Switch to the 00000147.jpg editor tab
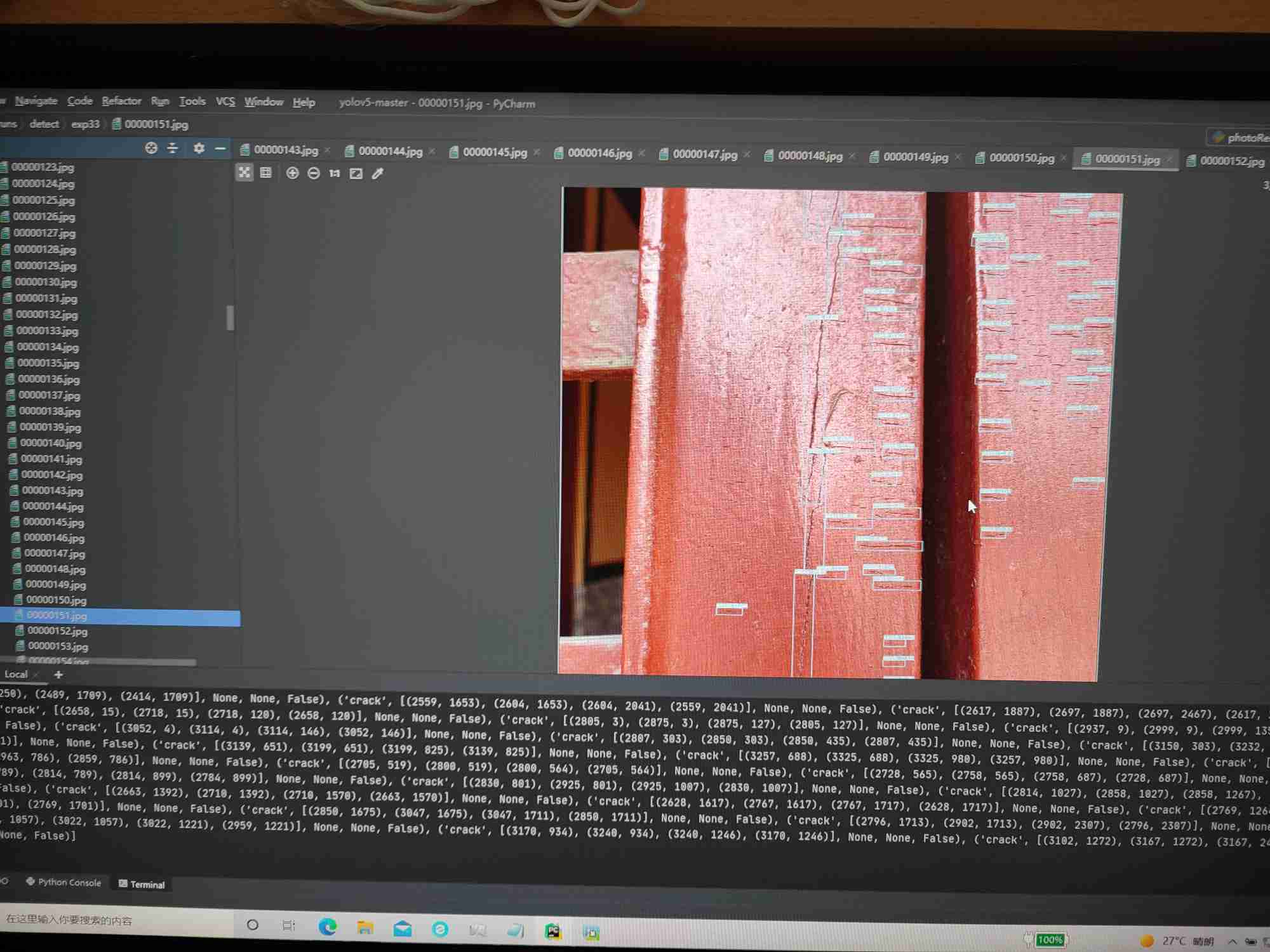Screen dimensions: 1270x952 click(704, 154)
